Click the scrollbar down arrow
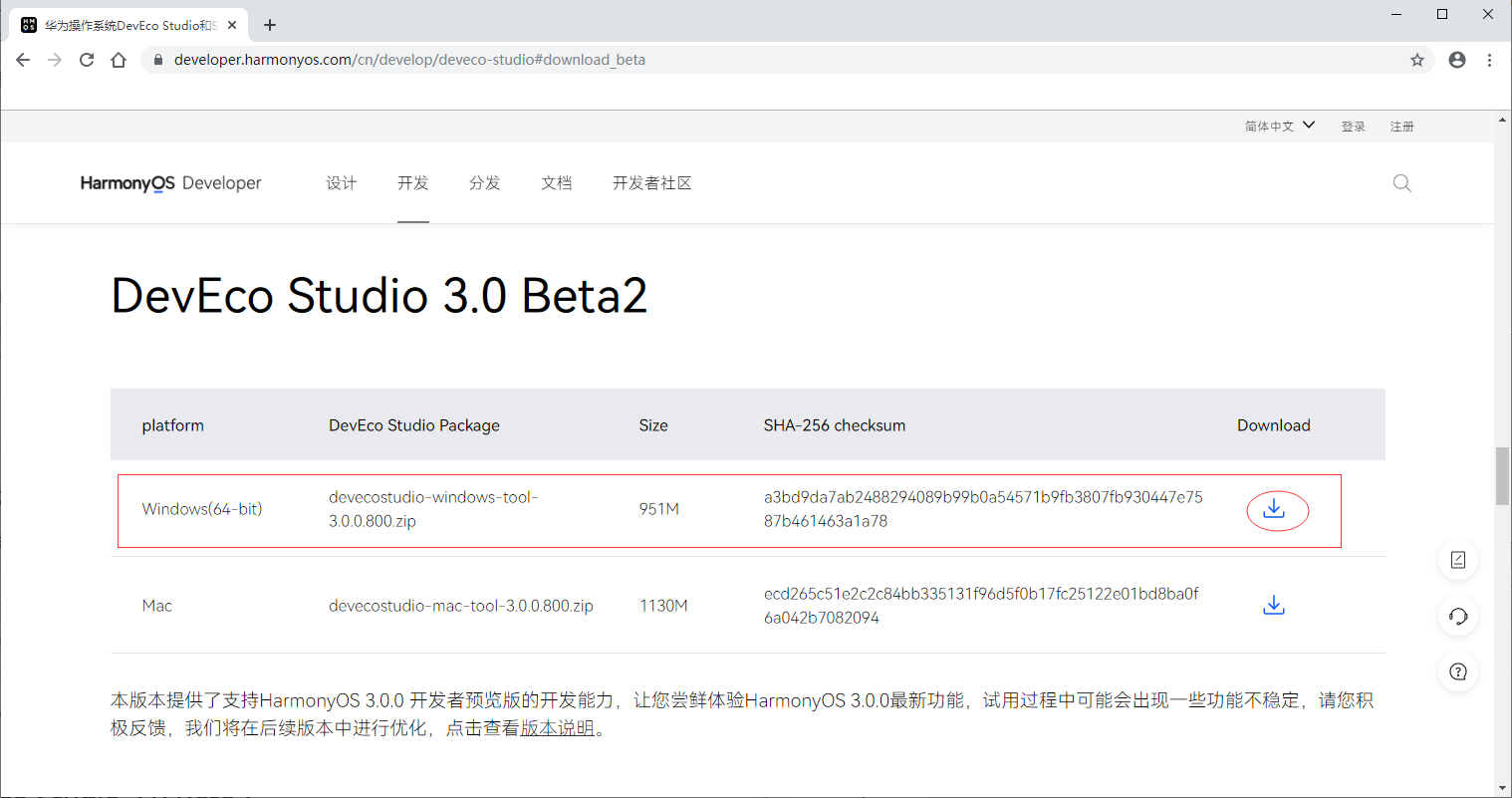 click(1503, 788)
